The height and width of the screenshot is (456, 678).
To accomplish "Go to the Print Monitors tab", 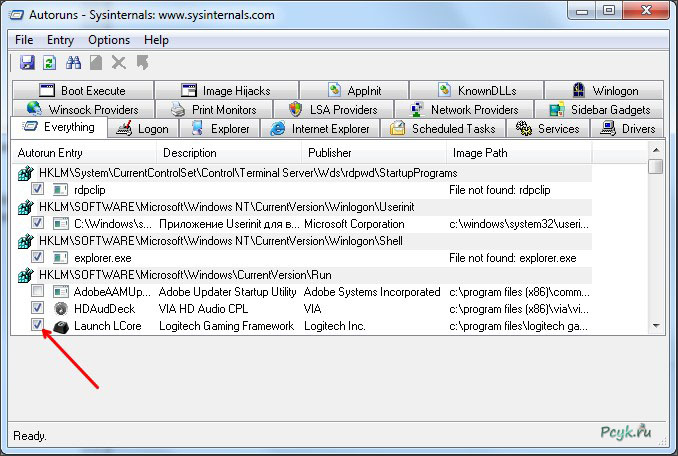I will (x=214, y=109).
